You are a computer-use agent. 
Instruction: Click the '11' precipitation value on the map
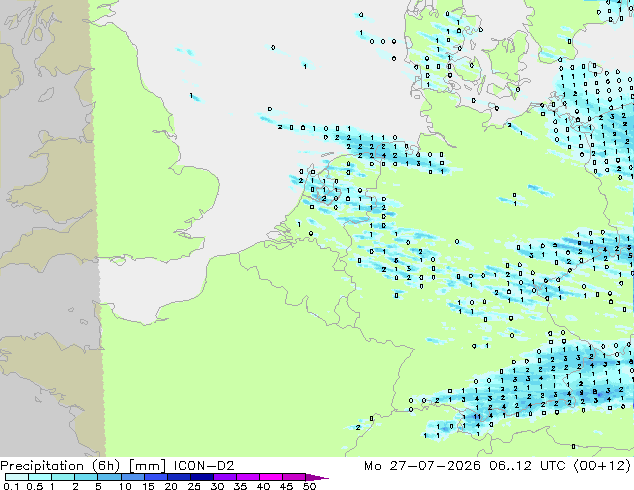tap(477, 416)
